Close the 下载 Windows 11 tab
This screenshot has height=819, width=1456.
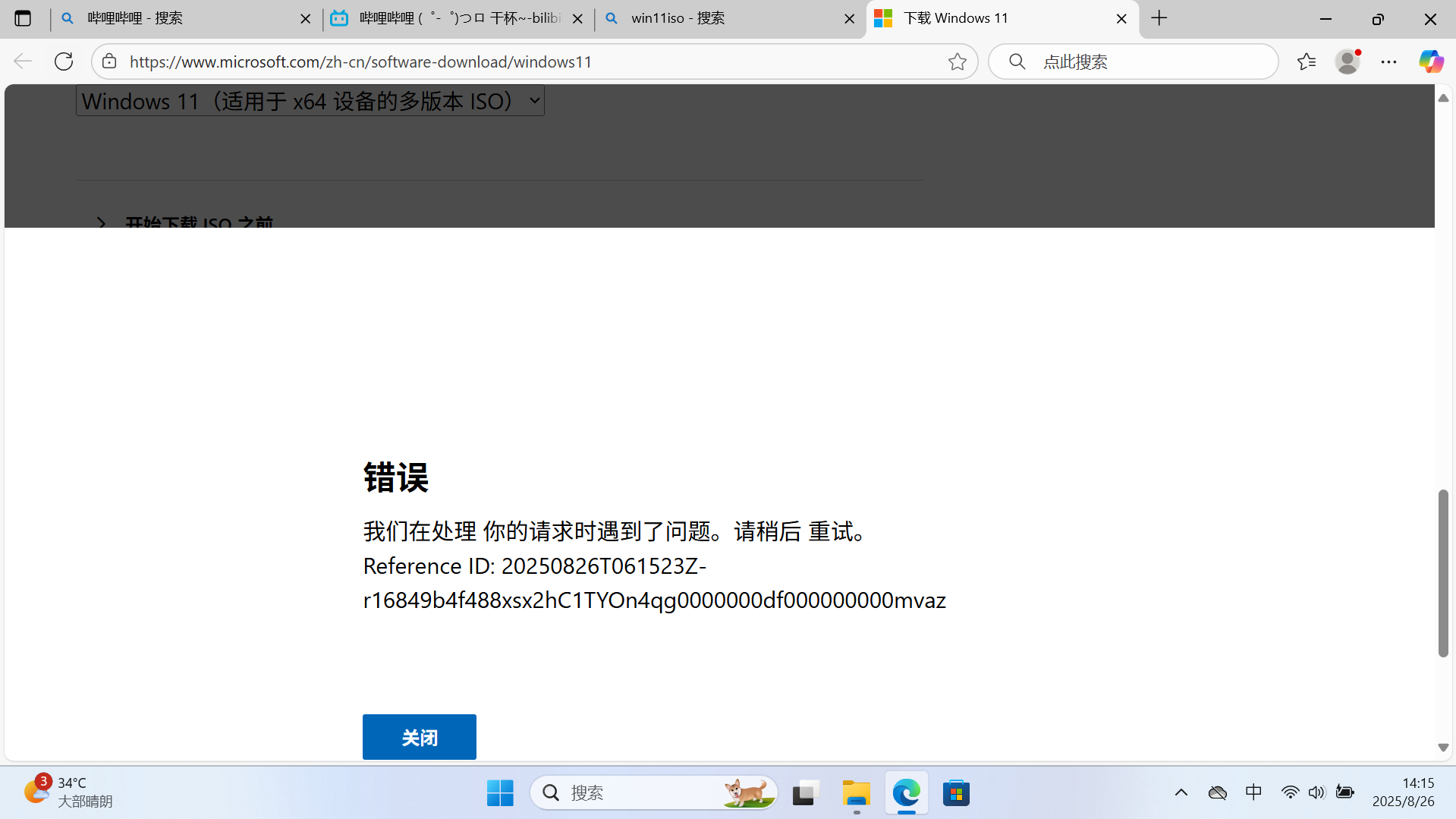coord(1121,19)
